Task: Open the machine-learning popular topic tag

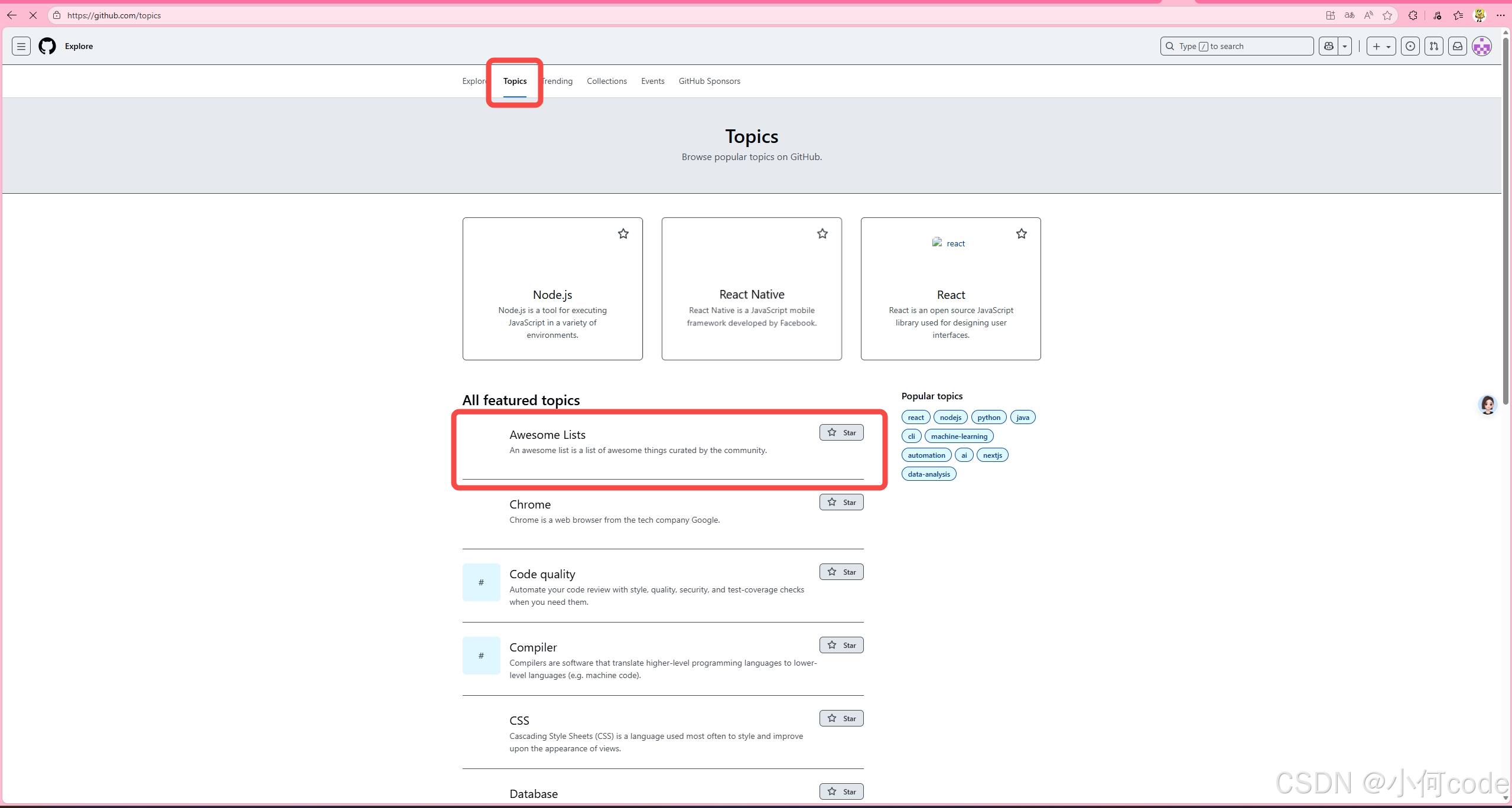Action: coord(958,436)
